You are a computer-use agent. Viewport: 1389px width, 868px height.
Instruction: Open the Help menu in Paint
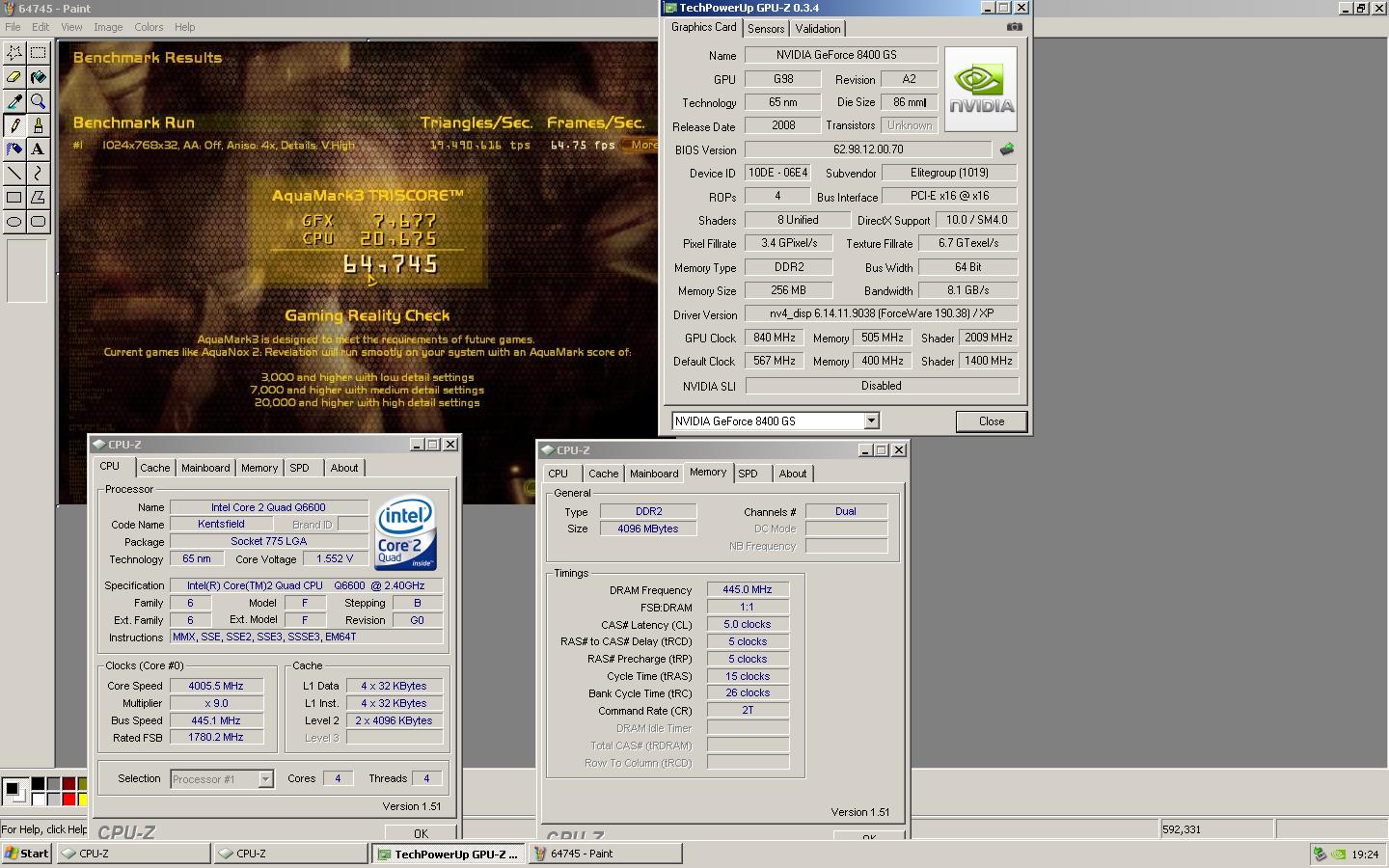tap(184, 27)
